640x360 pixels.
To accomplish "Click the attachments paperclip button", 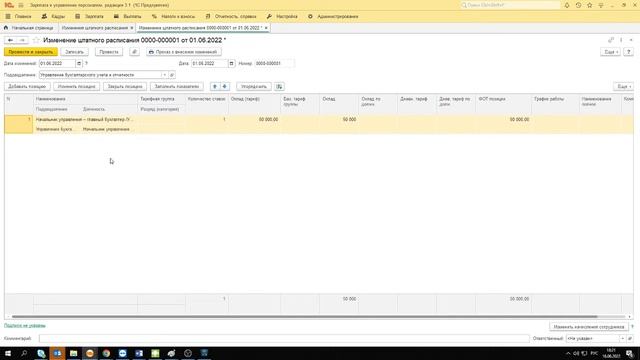I will pyautogui.click(x=134, y=52).
